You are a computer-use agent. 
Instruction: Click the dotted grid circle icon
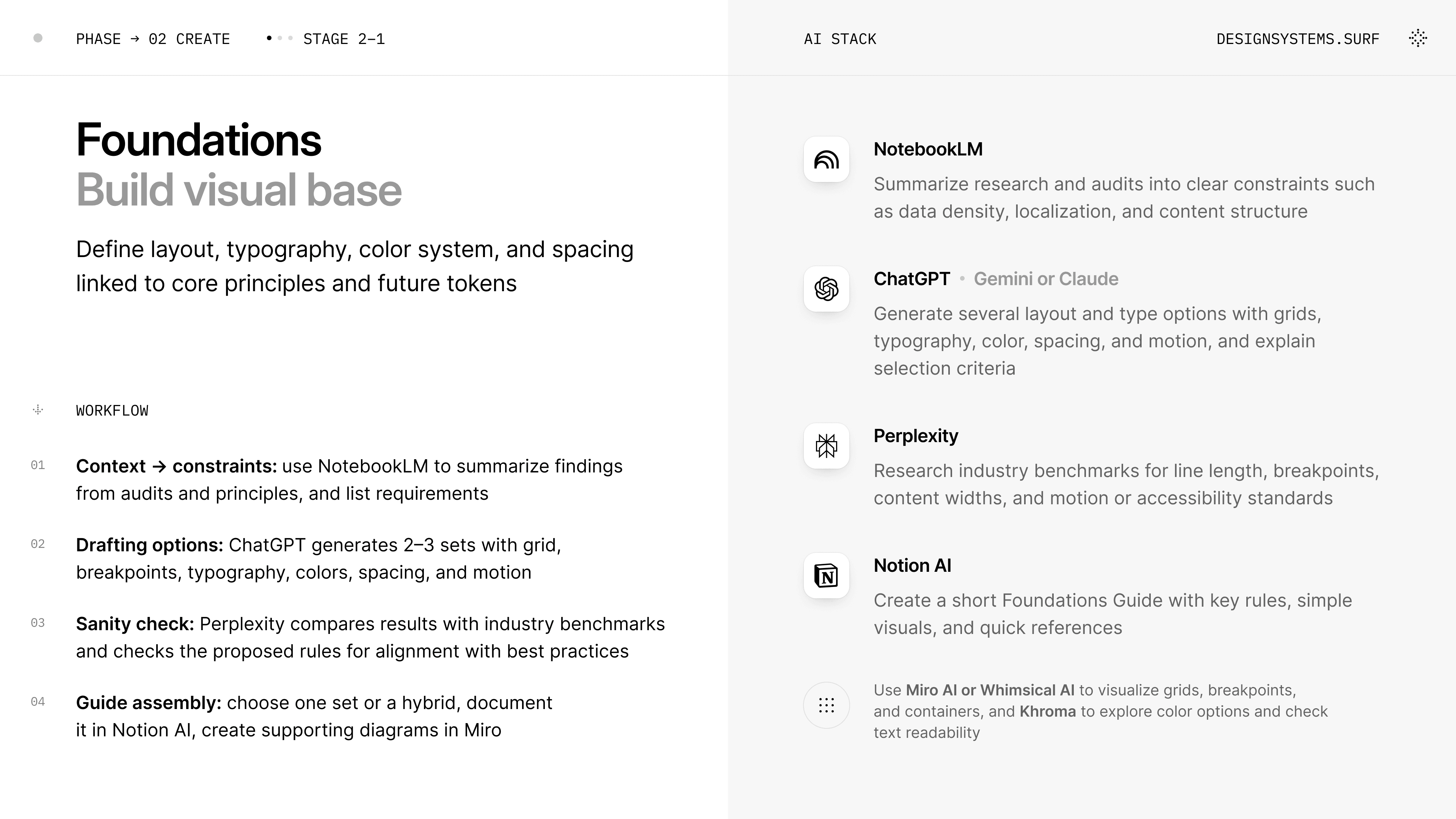[826, 705]
